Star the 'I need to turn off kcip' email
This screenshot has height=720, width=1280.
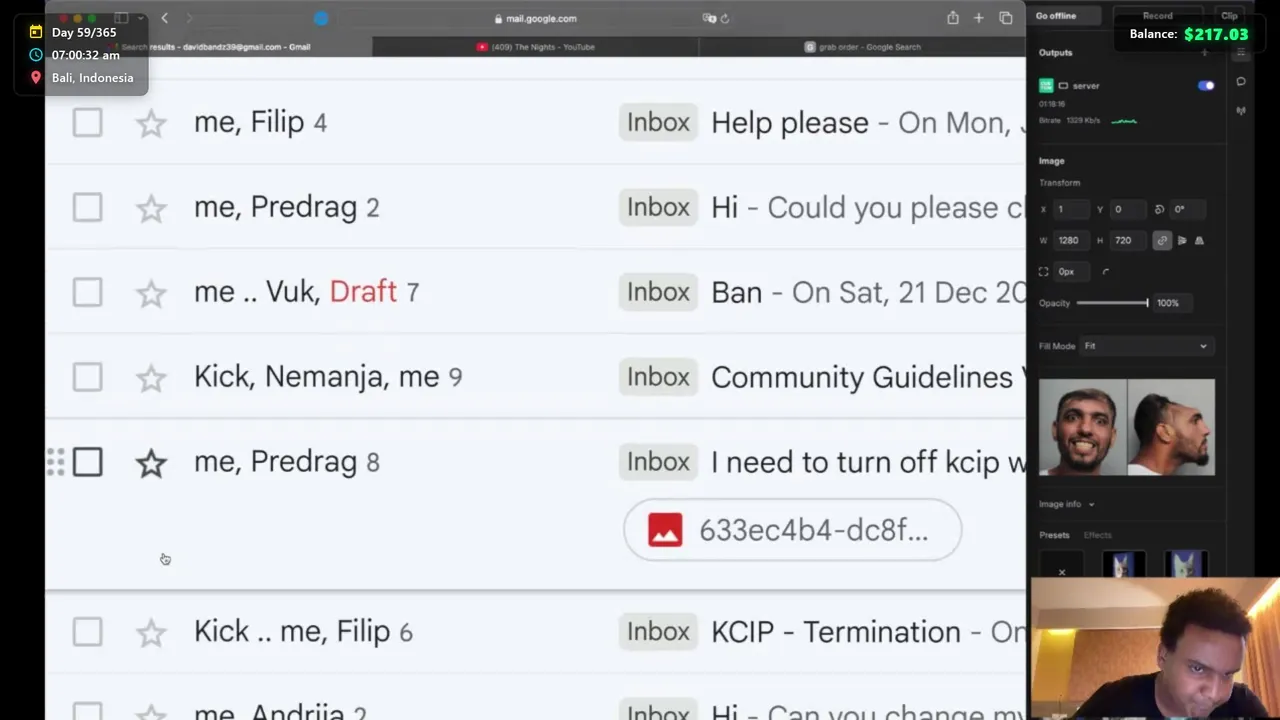pyautogui.click(x=151, y=463)
